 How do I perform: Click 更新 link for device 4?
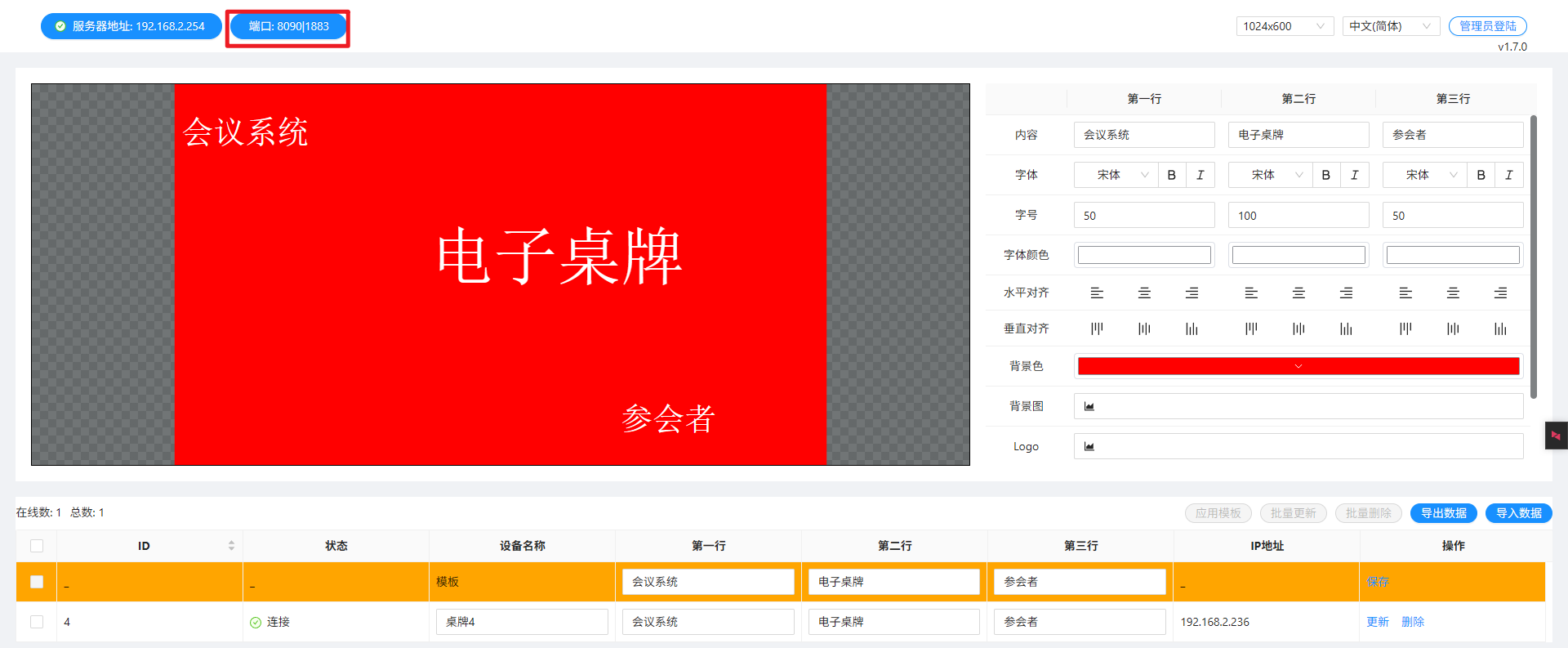(1377, 622)
